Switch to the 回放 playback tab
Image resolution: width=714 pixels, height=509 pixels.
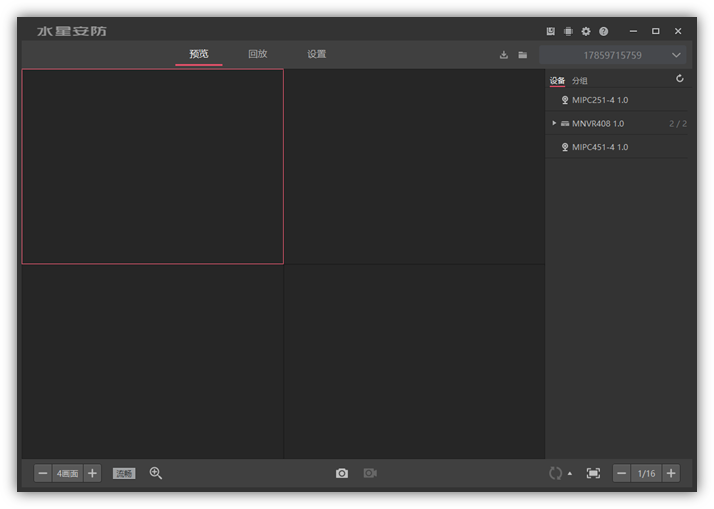click(258, 54)
